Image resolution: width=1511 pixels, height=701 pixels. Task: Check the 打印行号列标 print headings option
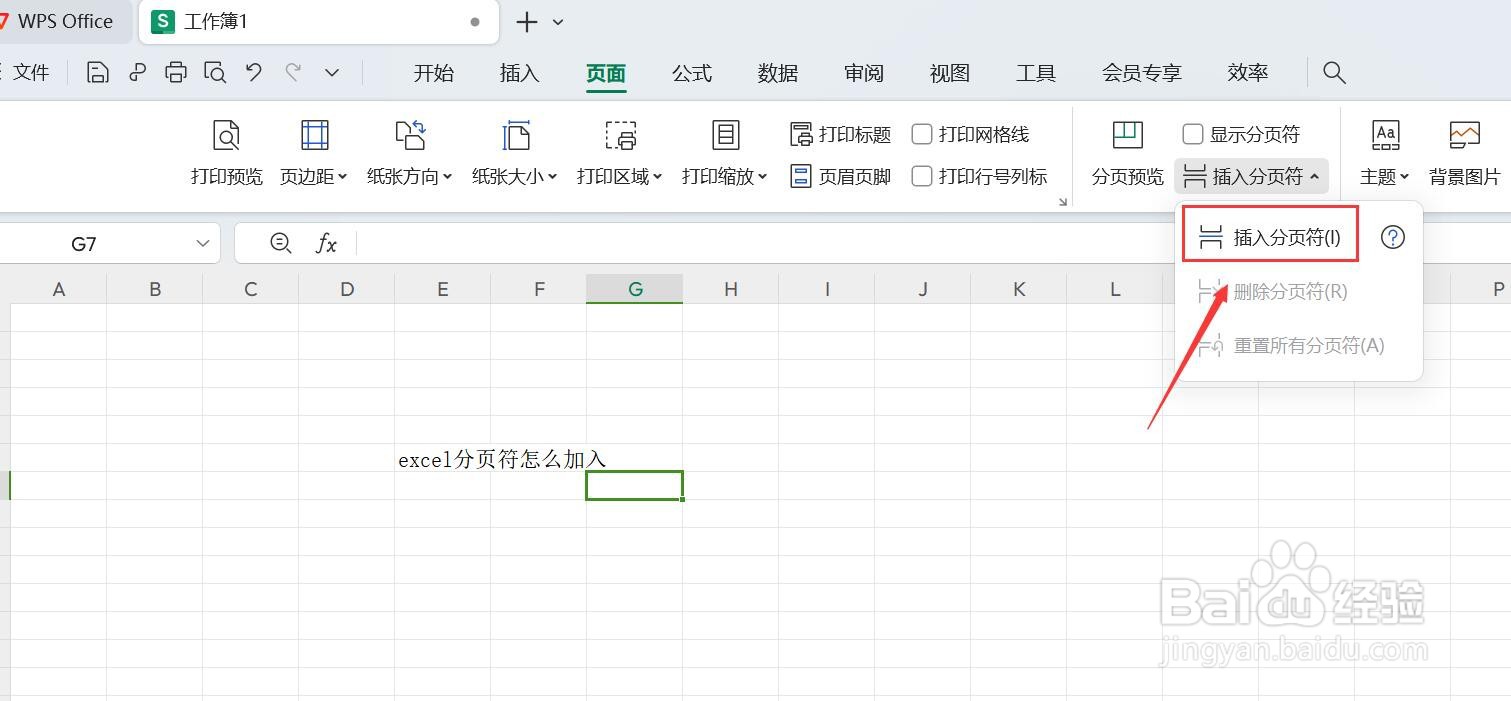coord(921,176)
